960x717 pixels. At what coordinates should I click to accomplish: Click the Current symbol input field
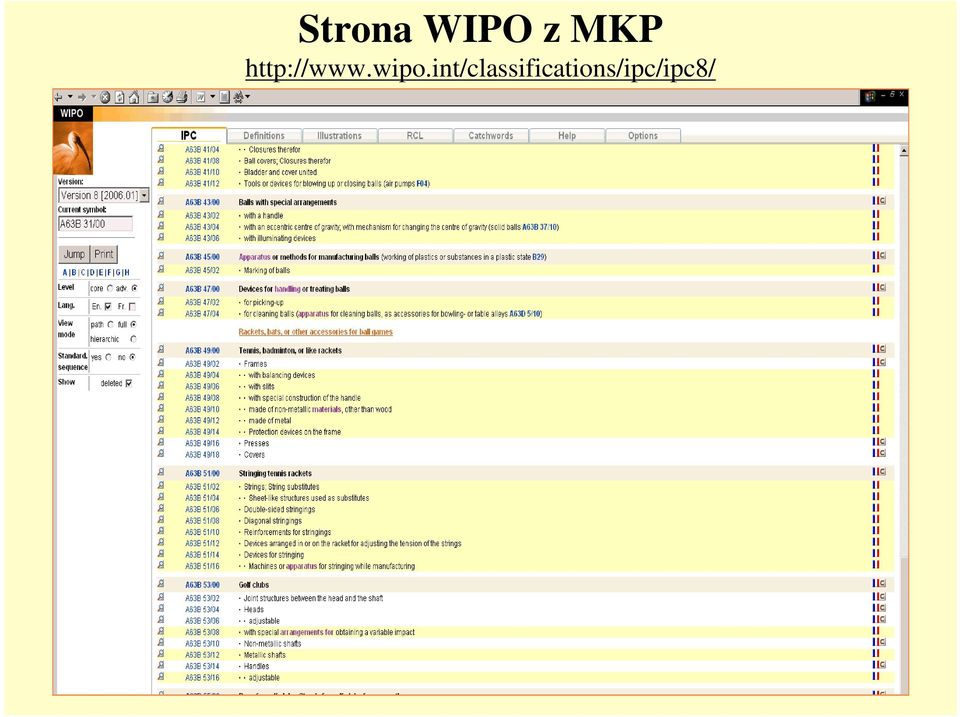click(x=95, y=224)
